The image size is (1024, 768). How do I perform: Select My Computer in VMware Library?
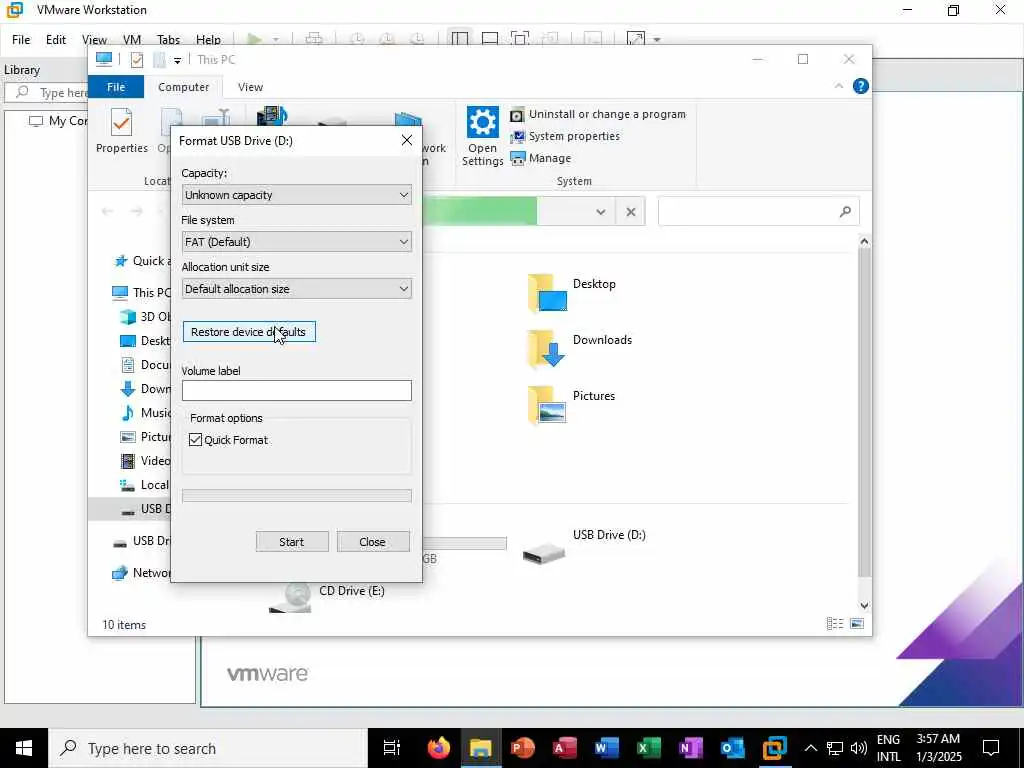59,121
